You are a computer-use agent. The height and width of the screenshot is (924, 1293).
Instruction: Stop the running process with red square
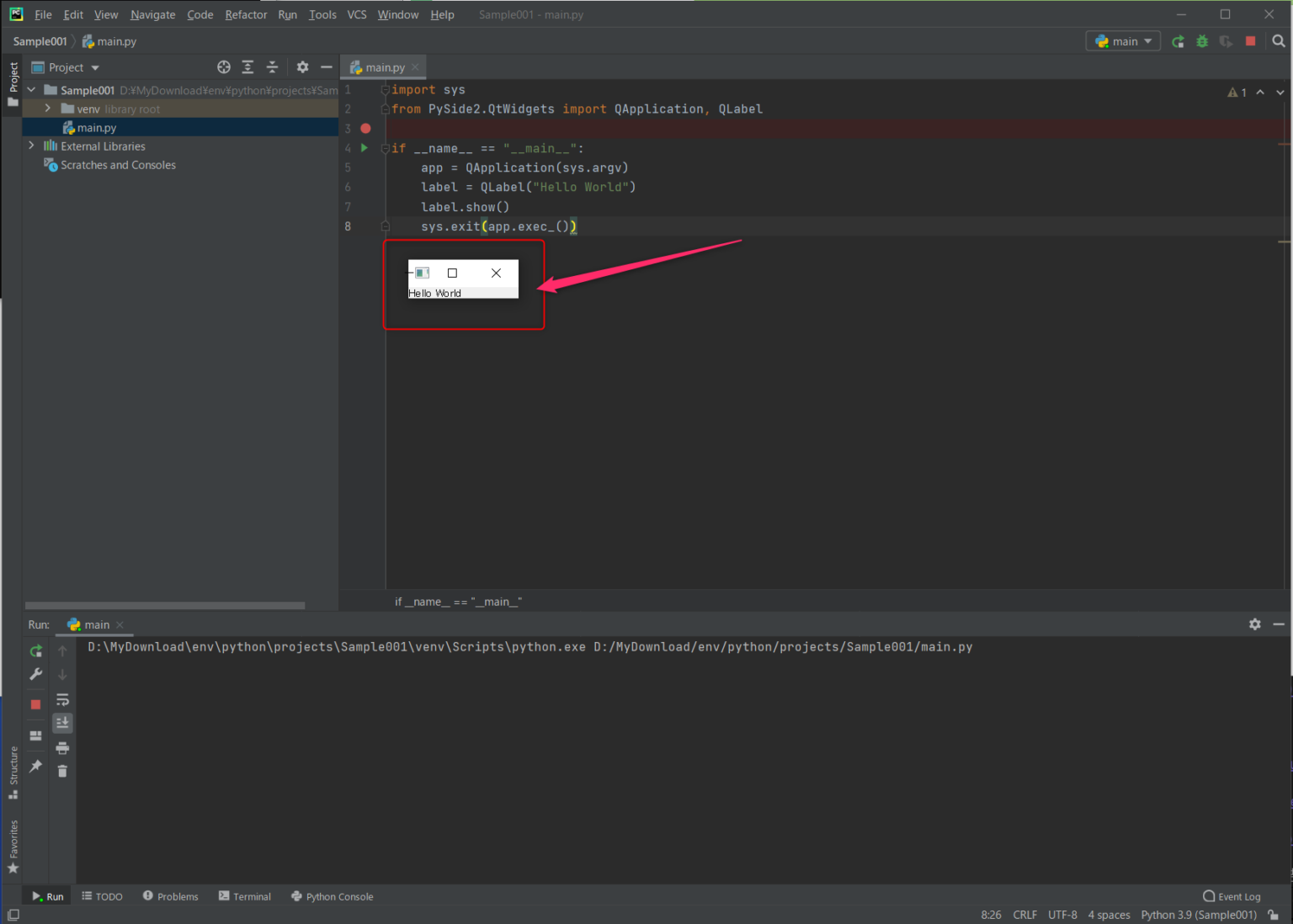35,704
